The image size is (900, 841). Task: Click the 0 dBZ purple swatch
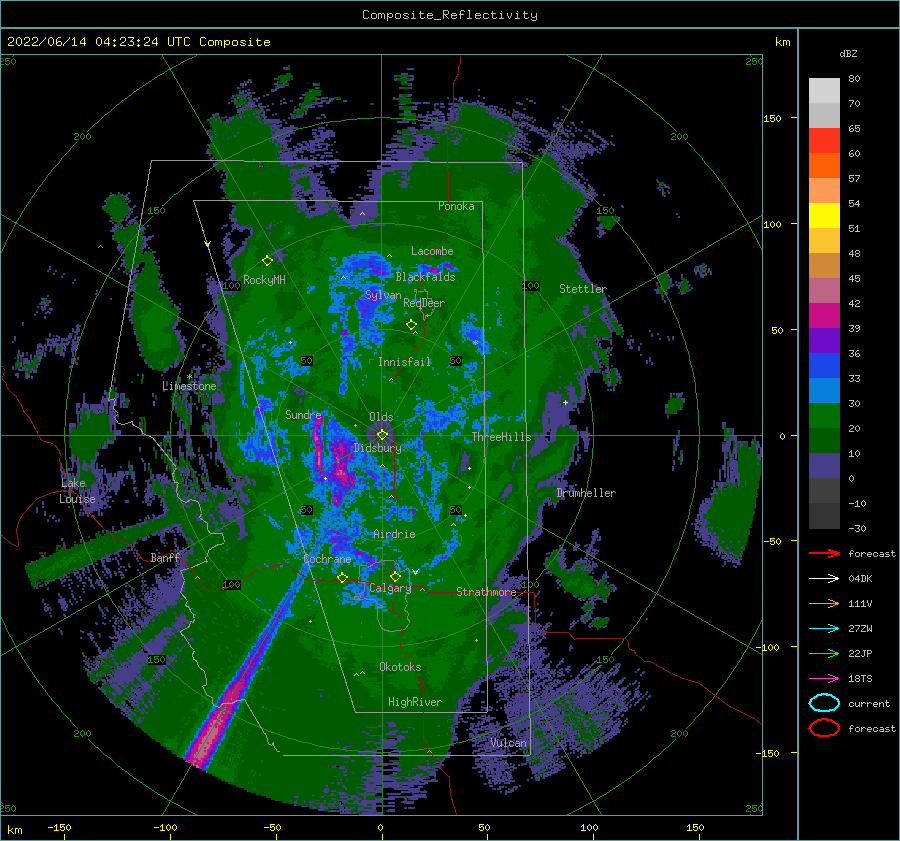(x=824, y=465)
